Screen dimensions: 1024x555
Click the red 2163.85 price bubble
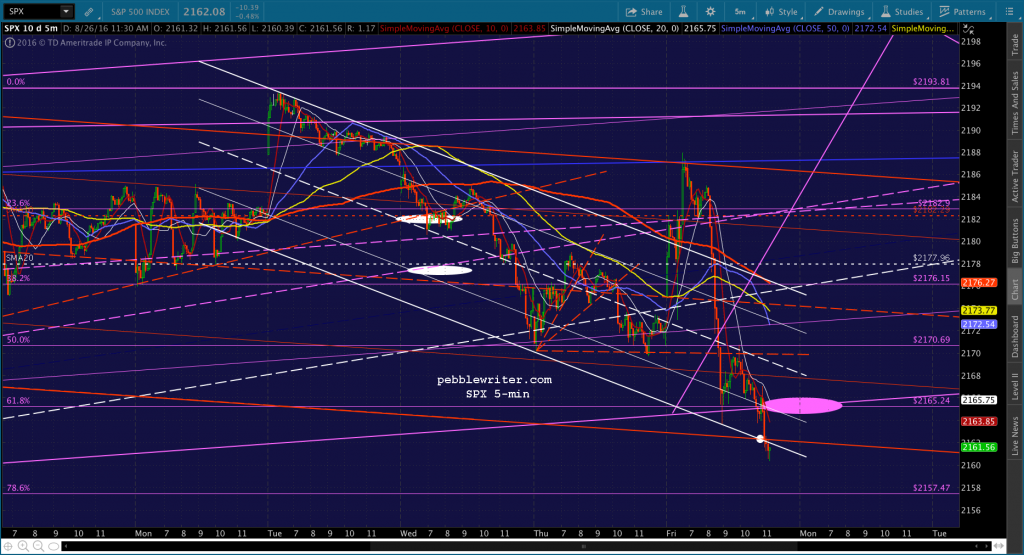(x=979, y=421)
